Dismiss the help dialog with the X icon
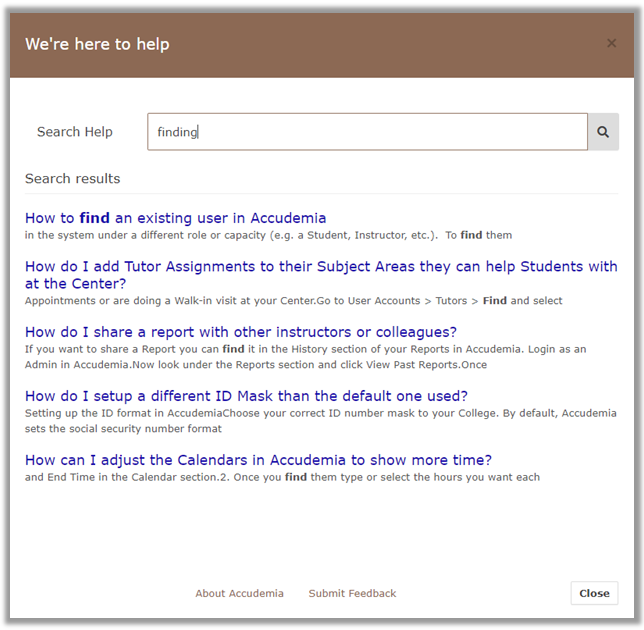 click(x=611, y=43)
